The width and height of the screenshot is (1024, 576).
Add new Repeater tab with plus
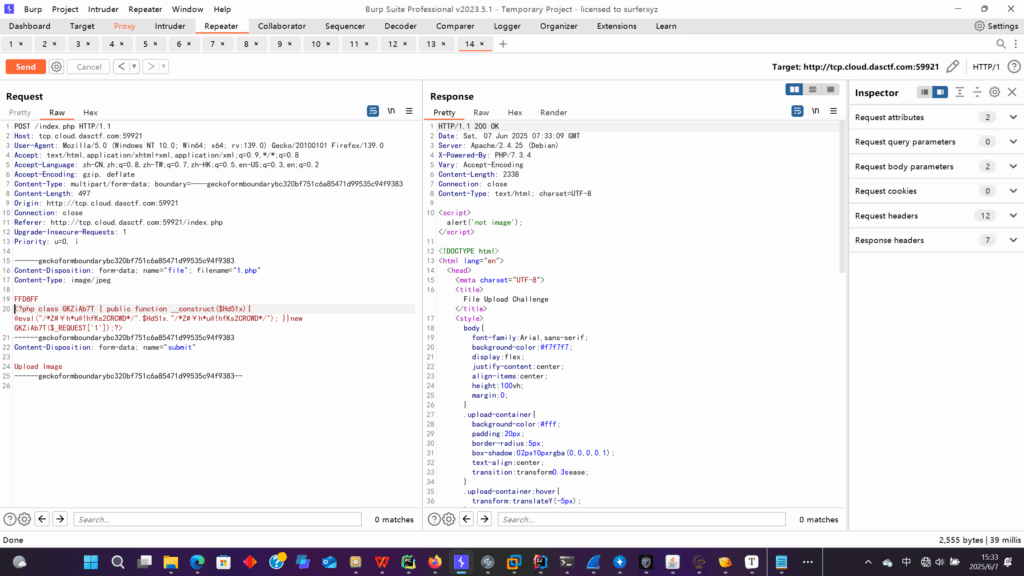click(x=503, y=44)
